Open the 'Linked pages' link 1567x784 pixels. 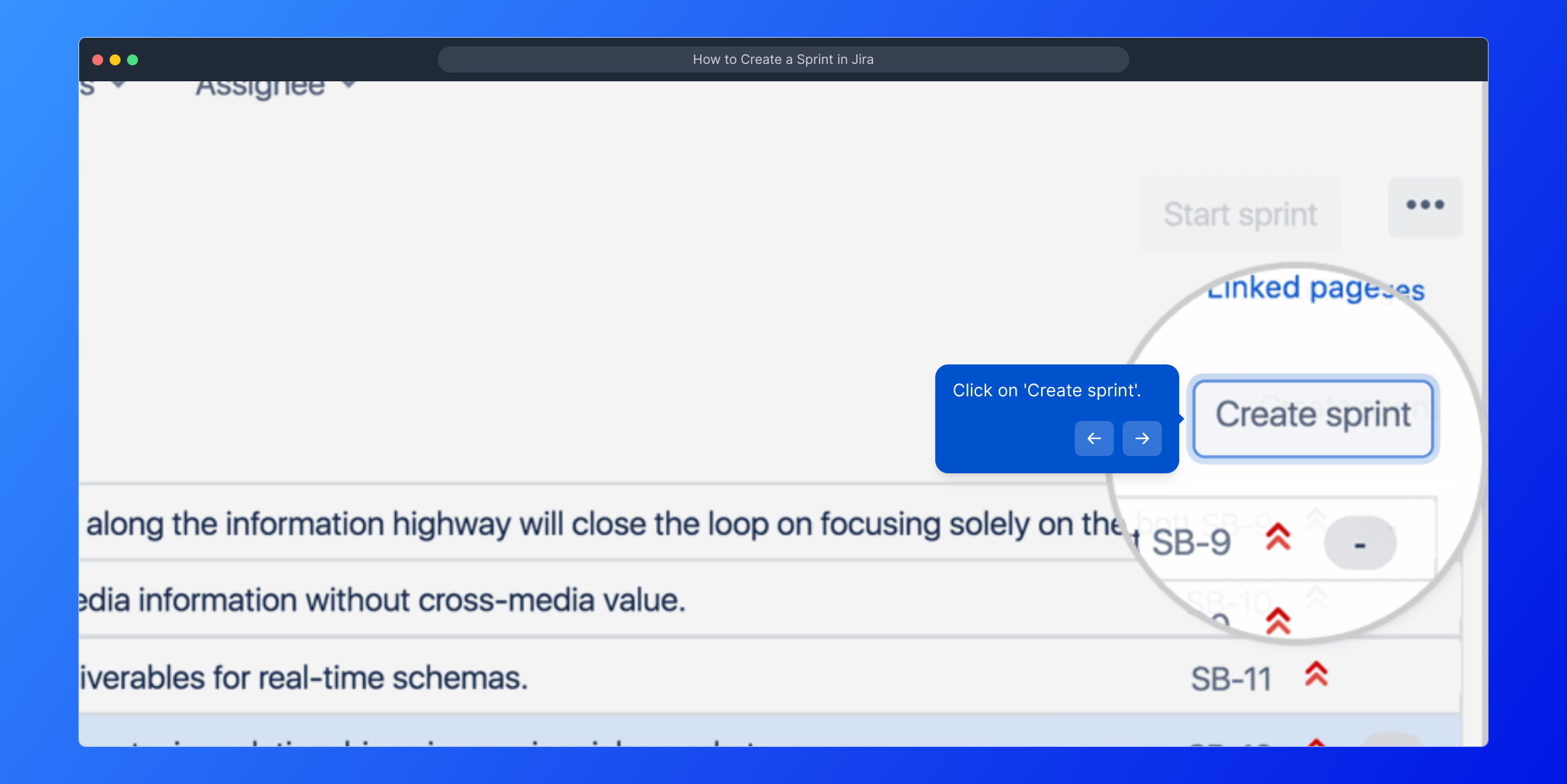point(1315,289)
